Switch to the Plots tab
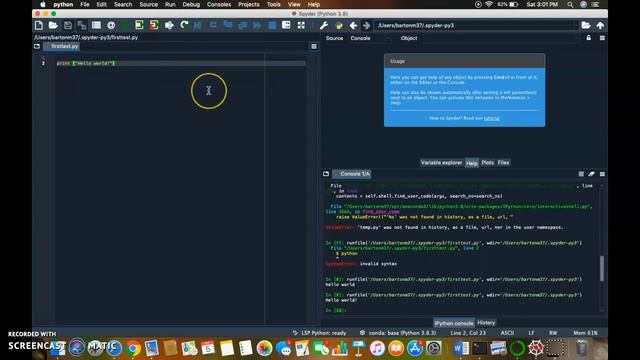Screen dimensions: 640x360 pos(487,162)
